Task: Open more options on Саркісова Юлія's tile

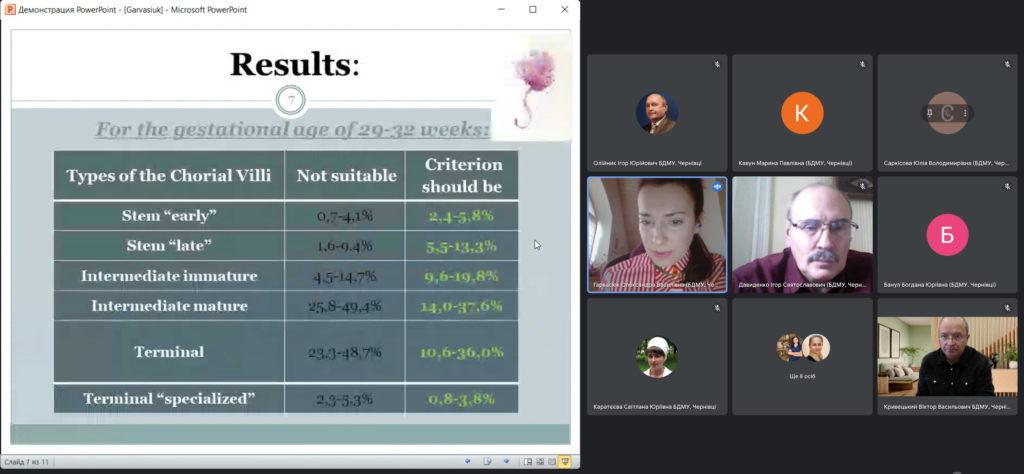Action: 965,113
